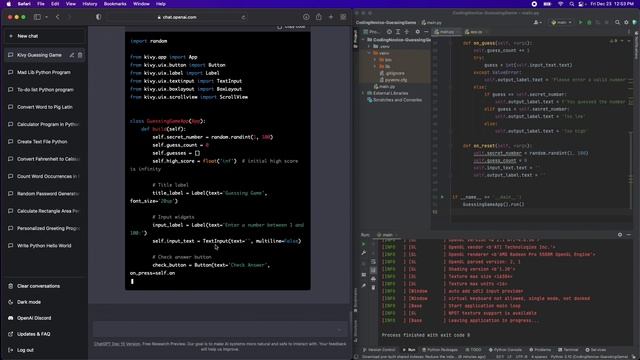Switch to the main.py editor tab
Viewport: 640px width, 360px height.
pos(447,31)
